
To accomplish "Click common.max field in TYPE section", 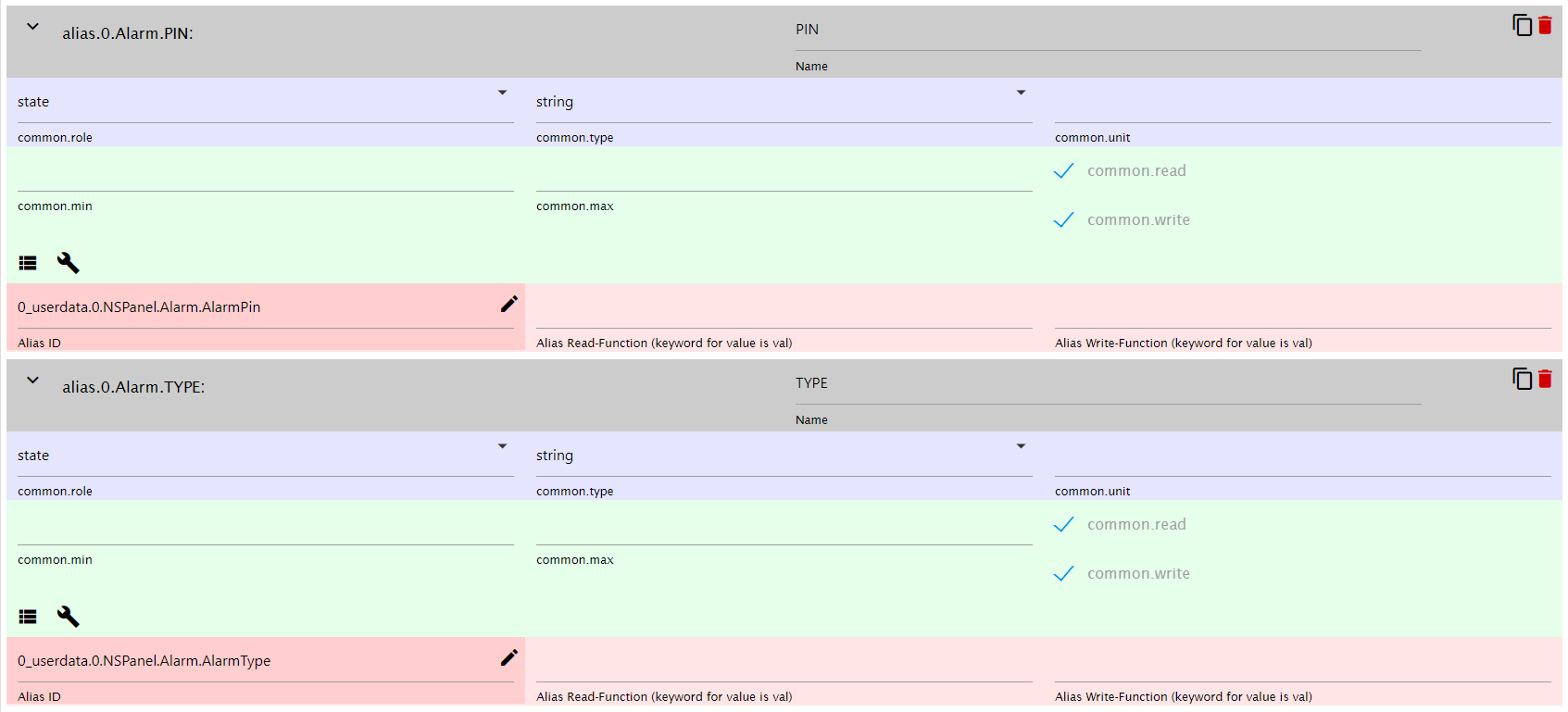I will tap(784, 525).
